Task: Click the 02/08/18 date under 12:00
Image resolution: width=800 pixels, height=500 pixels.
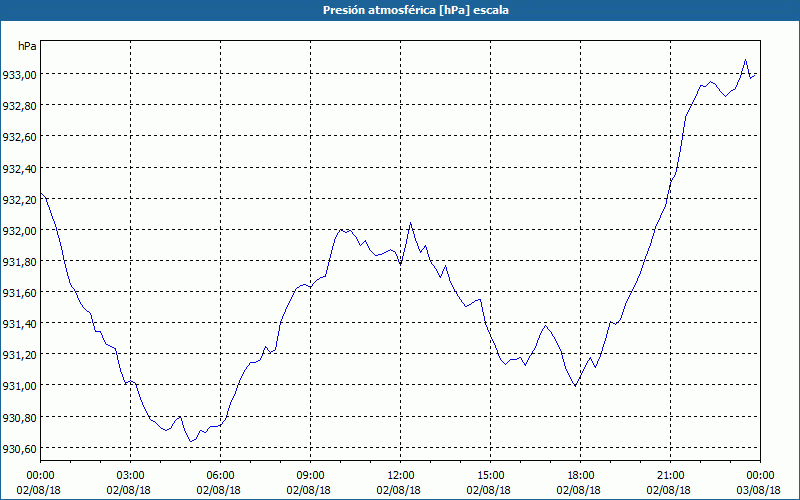Action: point(398,490)
